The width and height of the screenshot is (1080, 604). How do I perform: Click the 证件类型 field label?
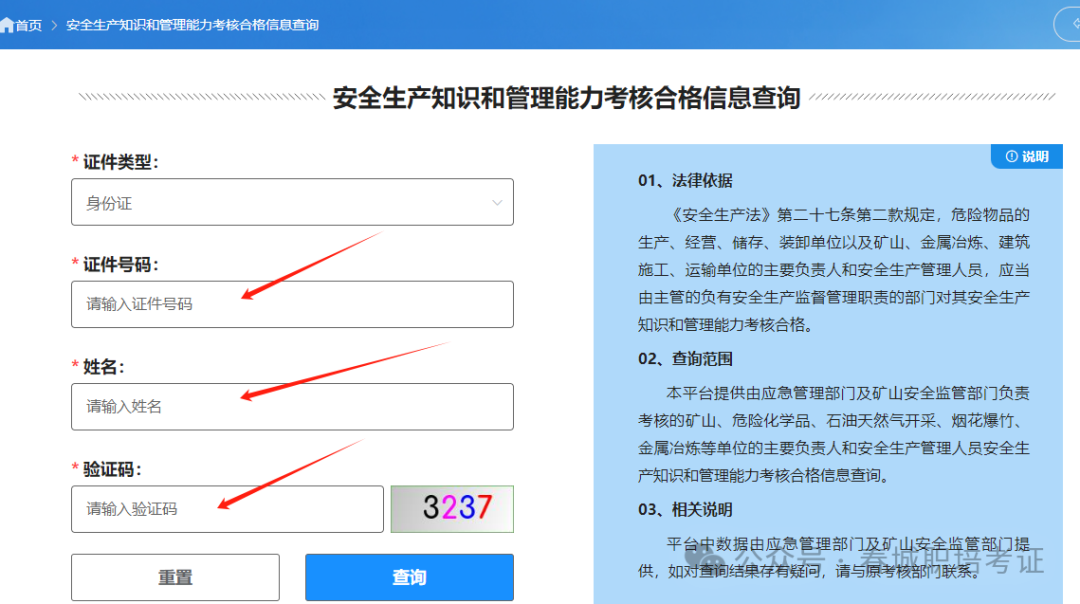[121, 163]
